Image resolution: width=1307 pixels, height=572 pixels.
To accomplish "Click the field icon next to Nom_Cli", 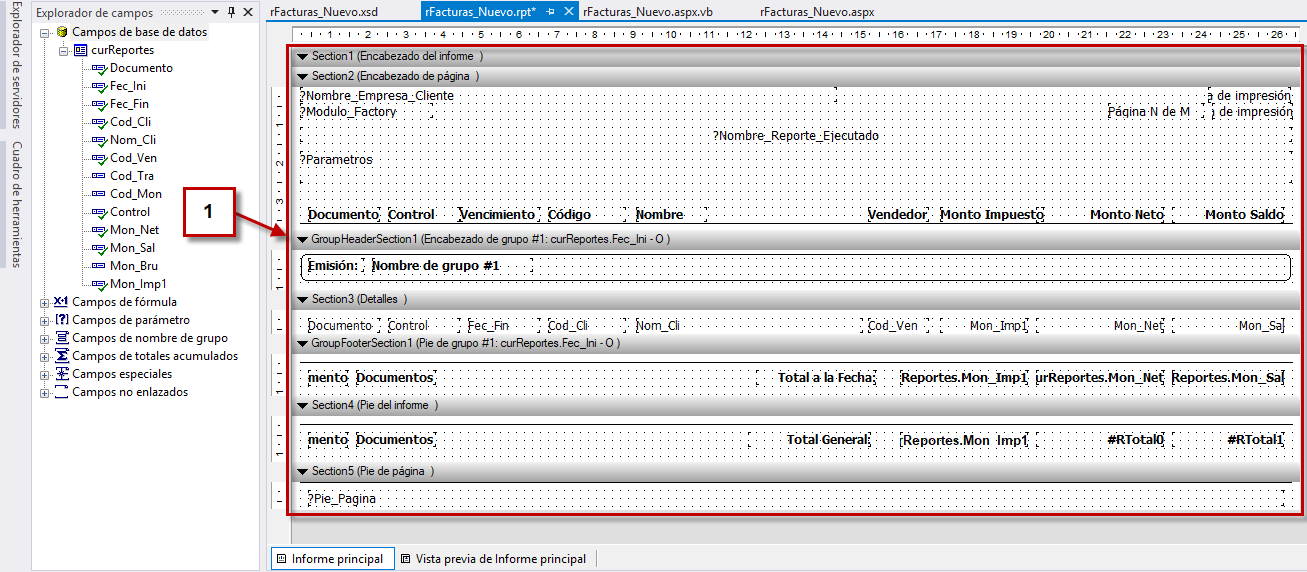I will (x=99, y=140).
